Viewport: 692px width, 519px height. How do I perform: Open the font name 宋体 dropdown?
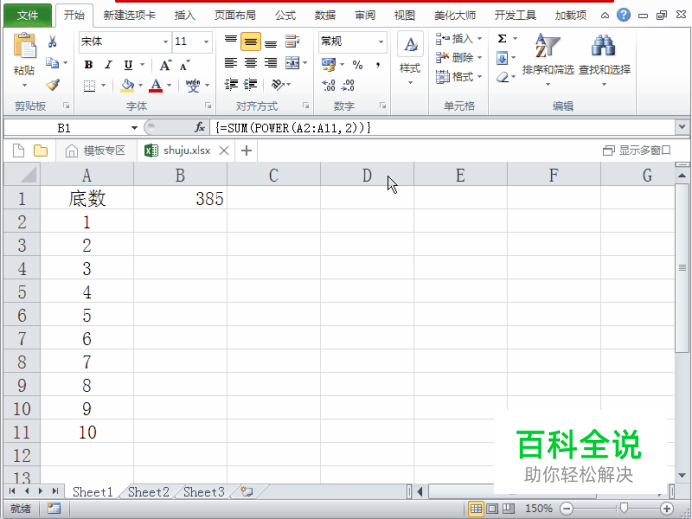[165, 42]
